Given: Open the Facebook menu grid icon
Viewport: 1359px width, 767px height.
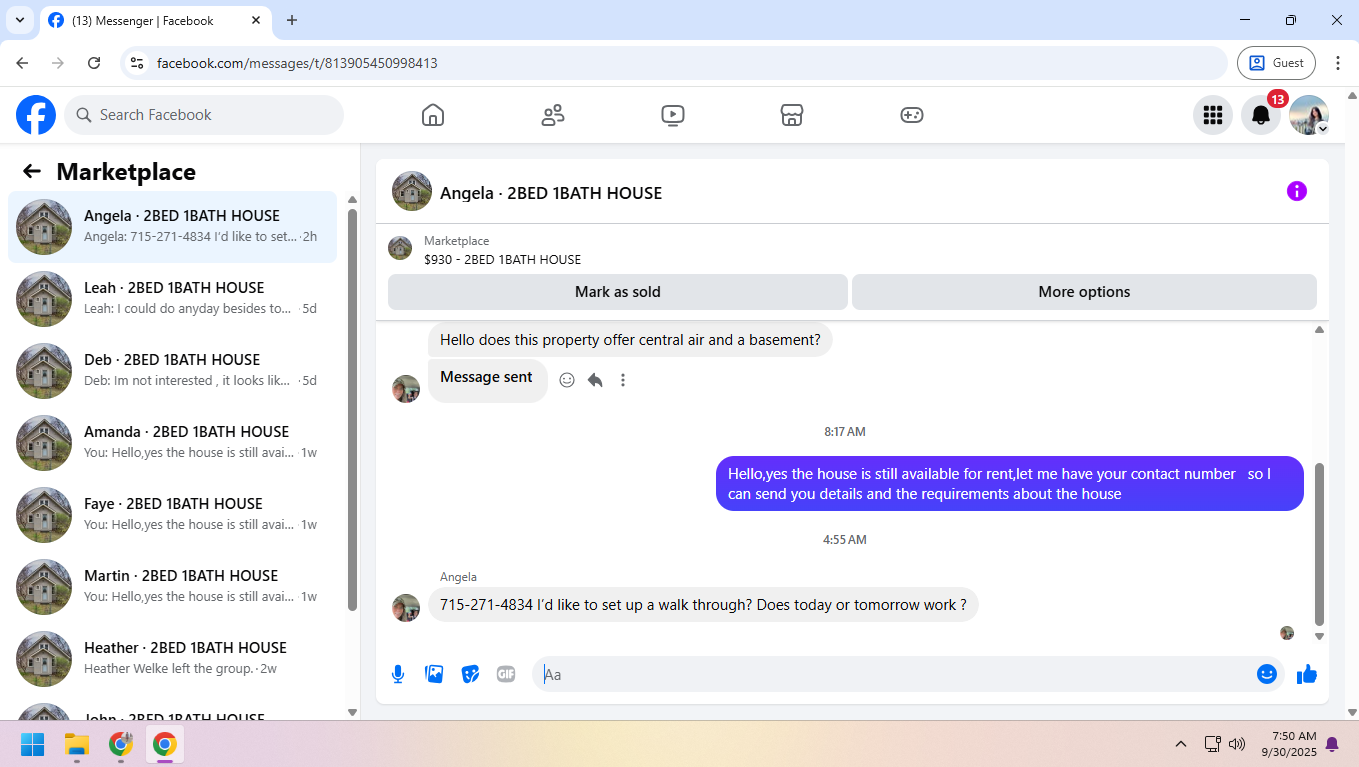Looking at the screenshot, I should tap(1213, 115).
